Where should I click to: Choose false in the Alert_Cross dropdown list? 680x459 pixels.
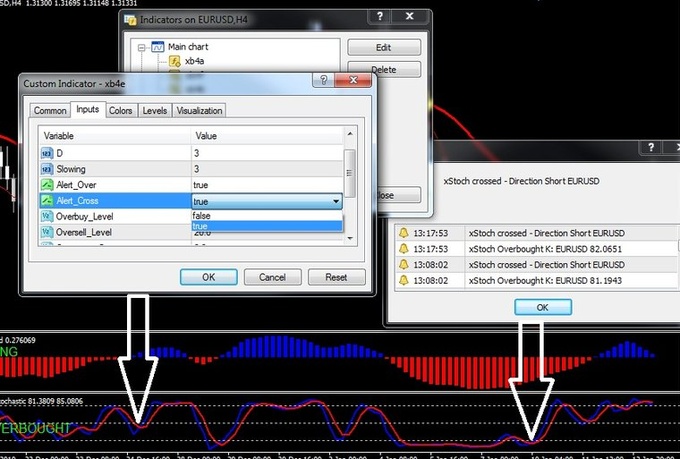click(267, 216)
